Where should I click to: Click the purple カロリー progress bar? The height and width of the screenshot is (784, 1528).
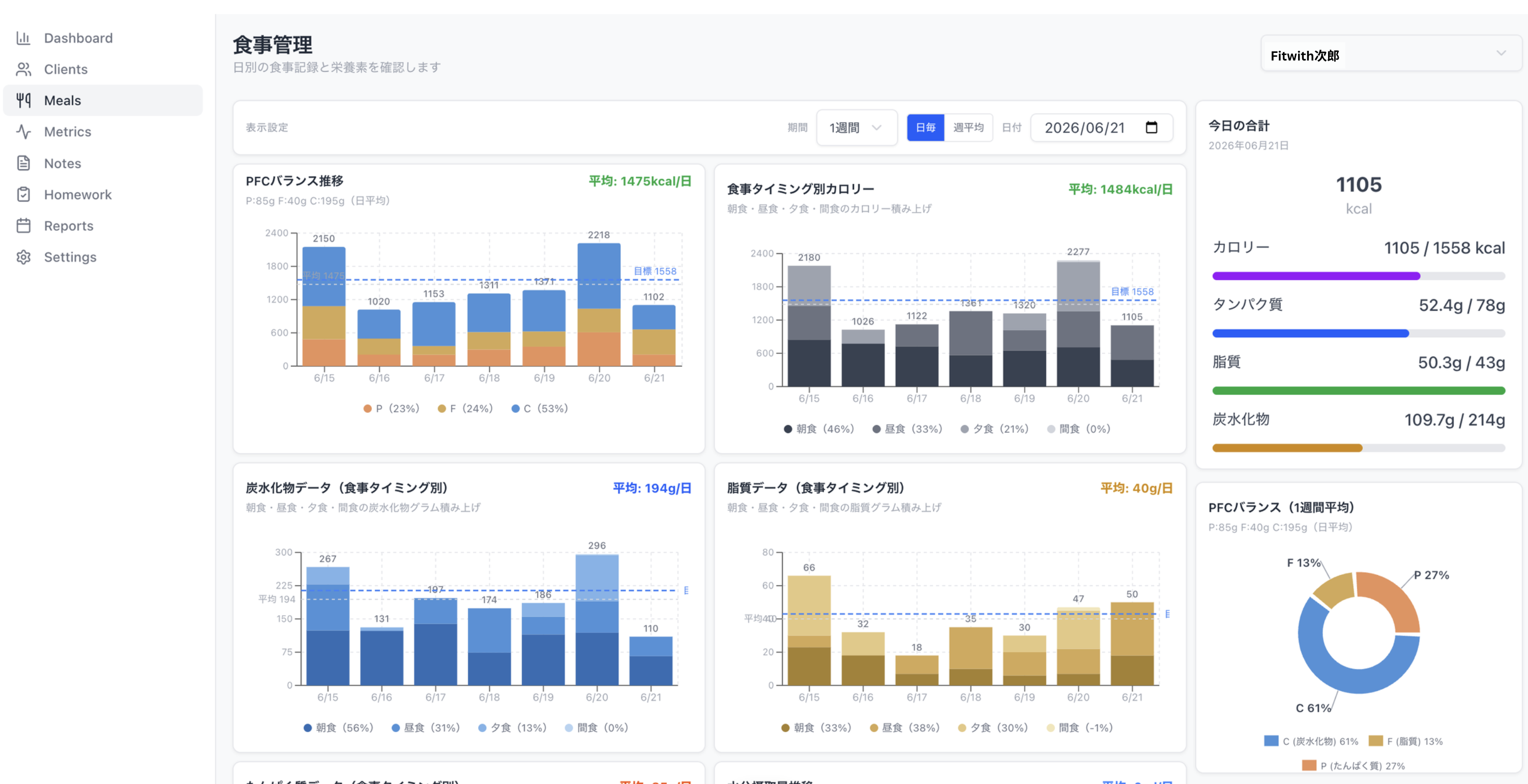[1358, 277]
